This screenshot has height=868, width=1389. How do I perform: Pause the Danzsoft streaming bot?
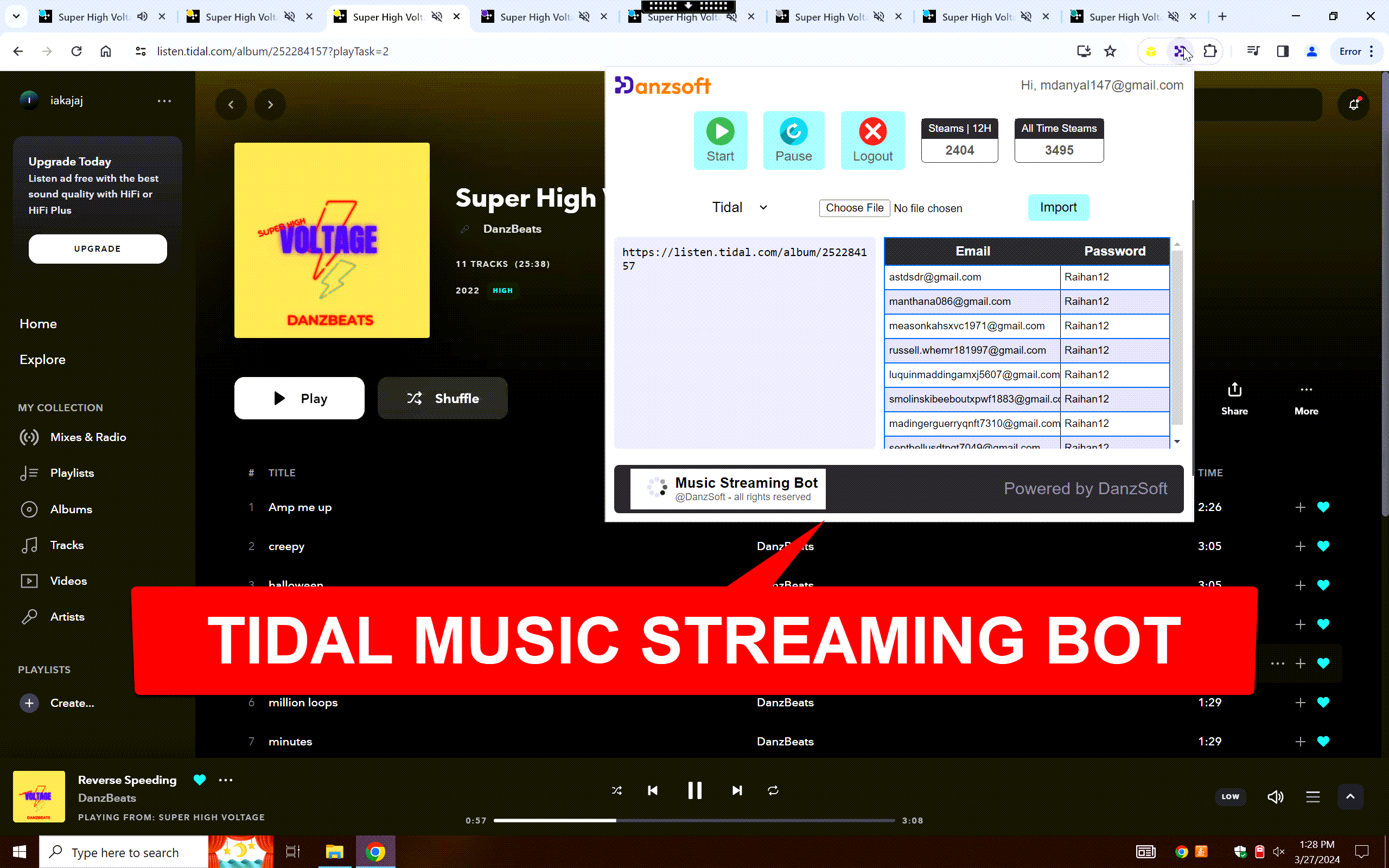pyautogui.click(x=793, y=141)
